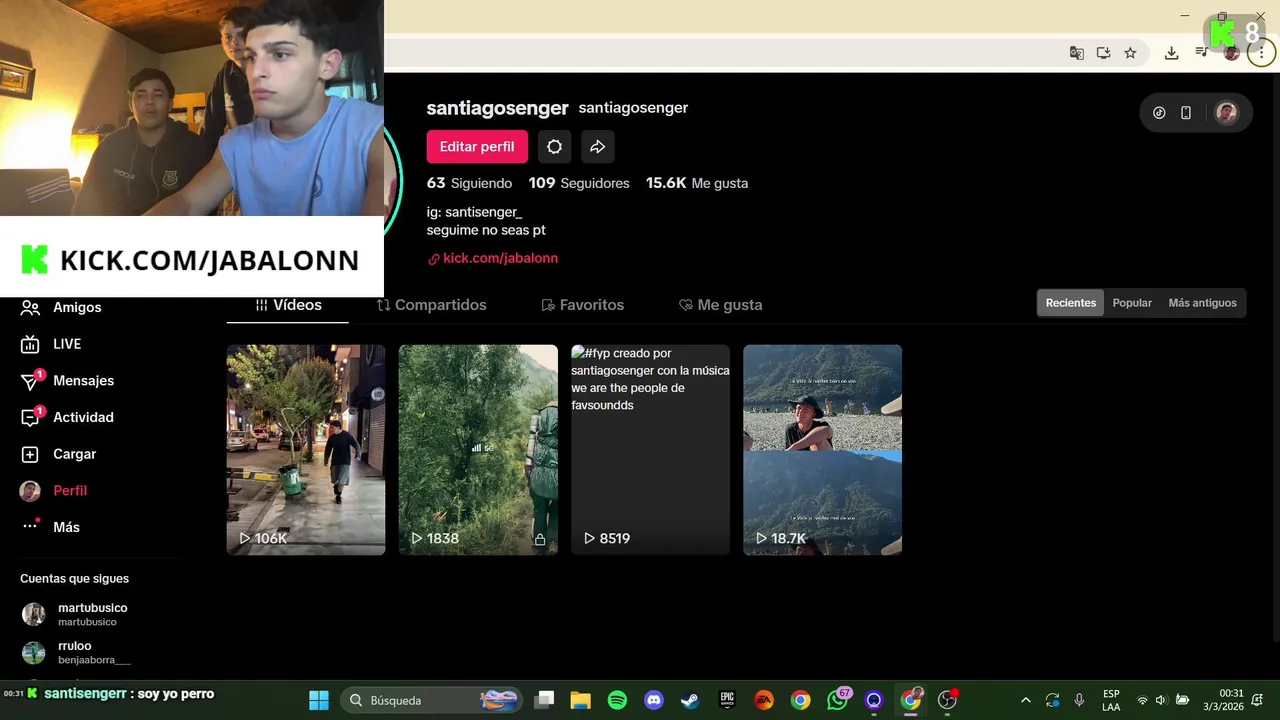Image resolution: width=1280 pixels, height=720 pixels.
Task: Go to LIVE in the sidebar
Action: 52,344
